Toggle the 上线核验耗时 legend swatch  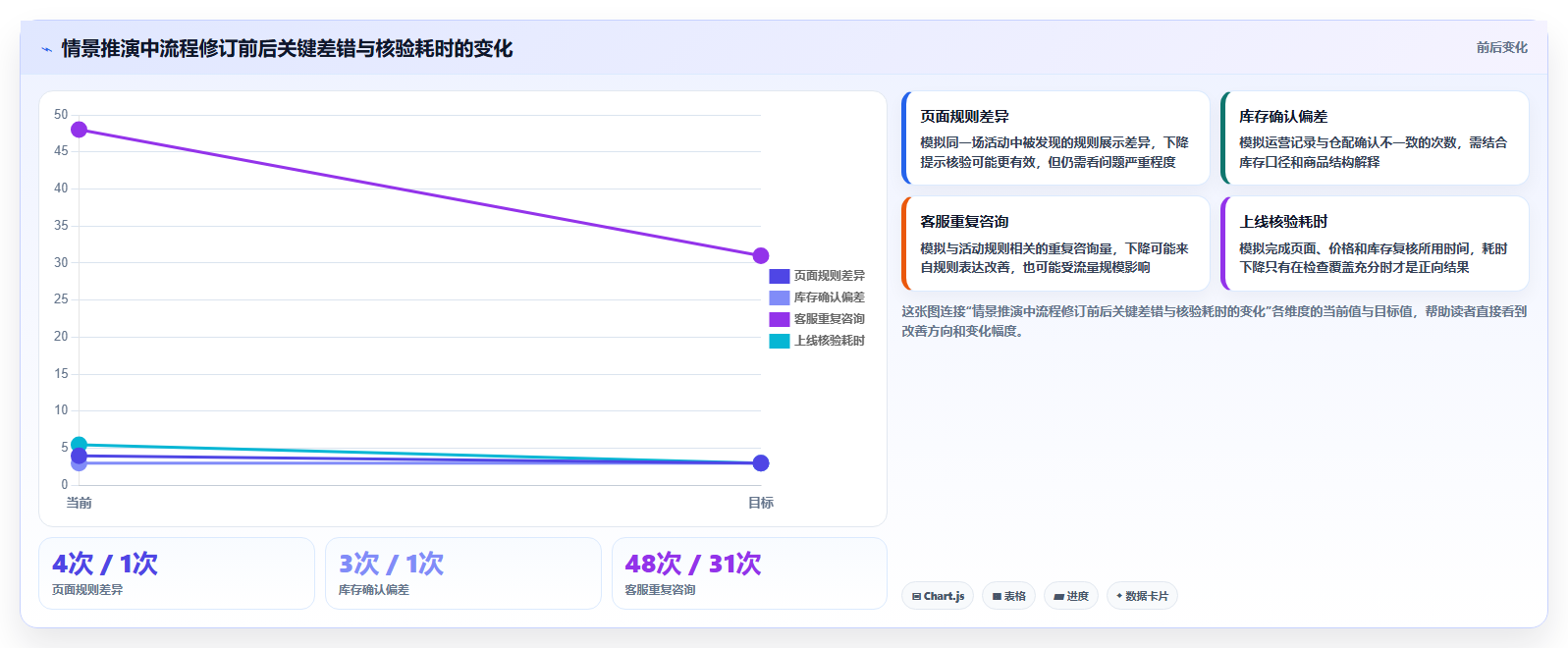780,341
